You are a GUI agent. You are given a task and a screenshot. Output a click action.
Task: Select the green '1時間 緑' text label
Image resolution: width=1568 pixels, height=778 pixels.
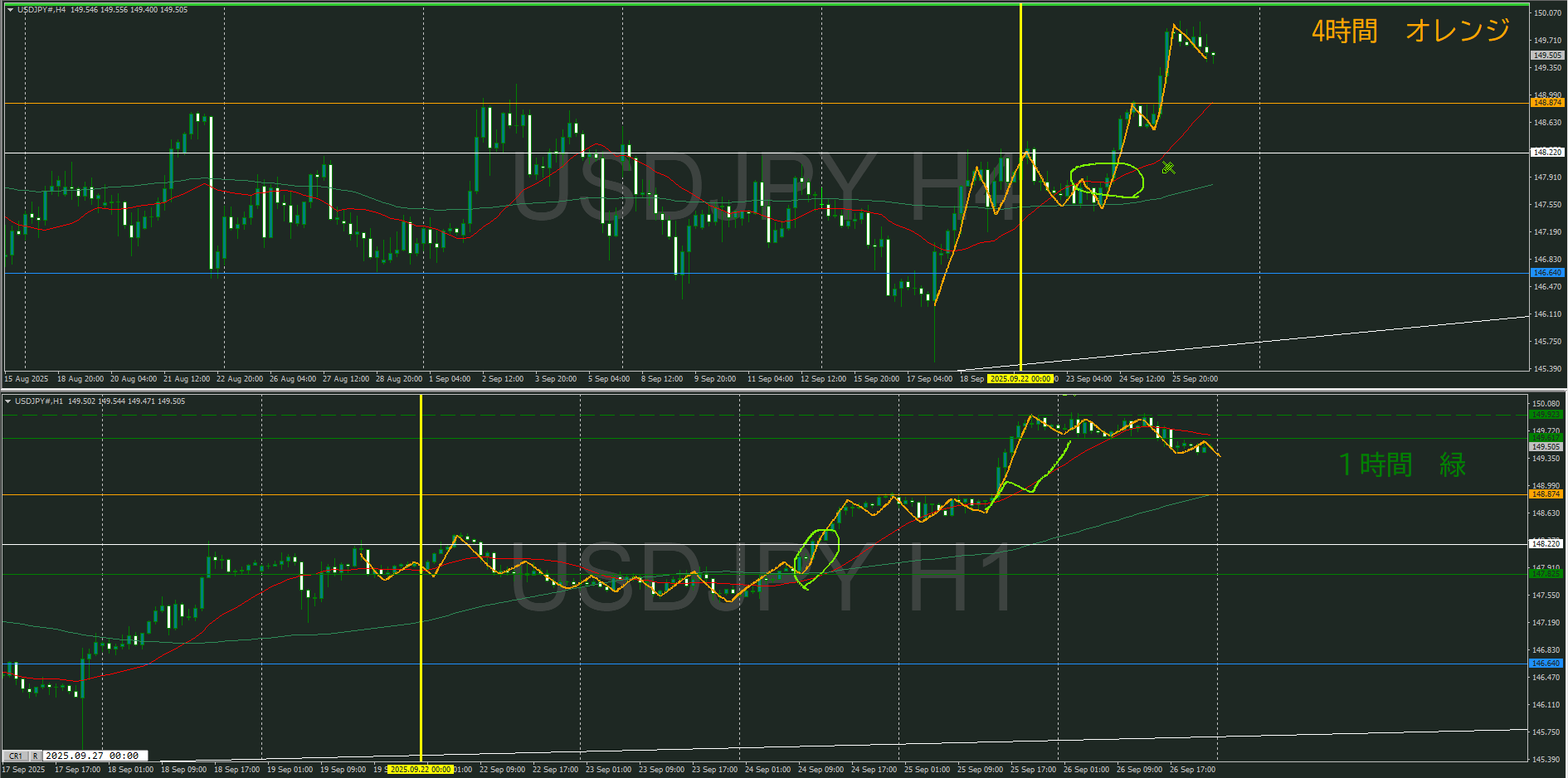click(1402, 464)
